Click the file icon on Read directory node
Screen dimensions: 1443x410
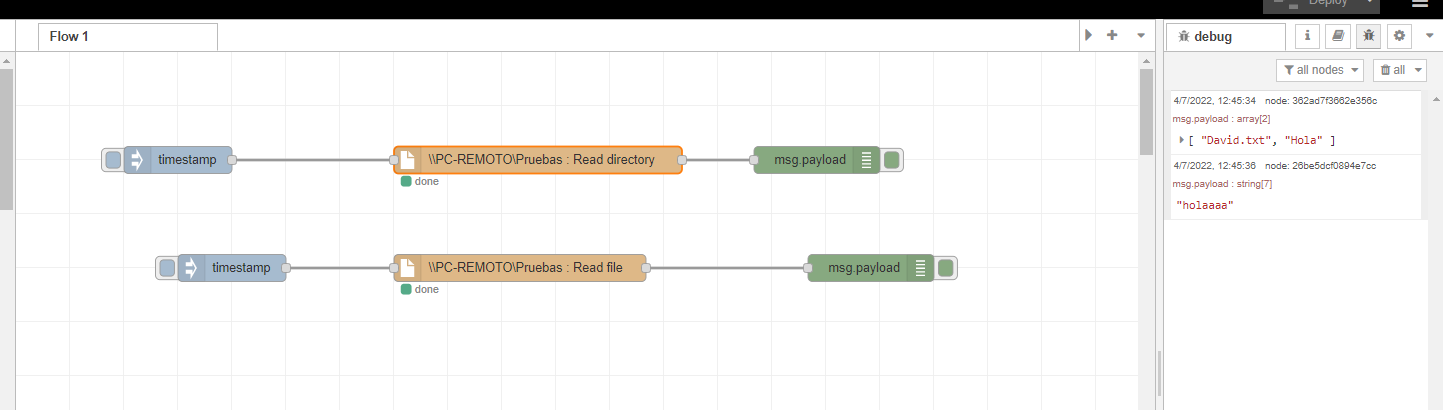coord(407,160)
